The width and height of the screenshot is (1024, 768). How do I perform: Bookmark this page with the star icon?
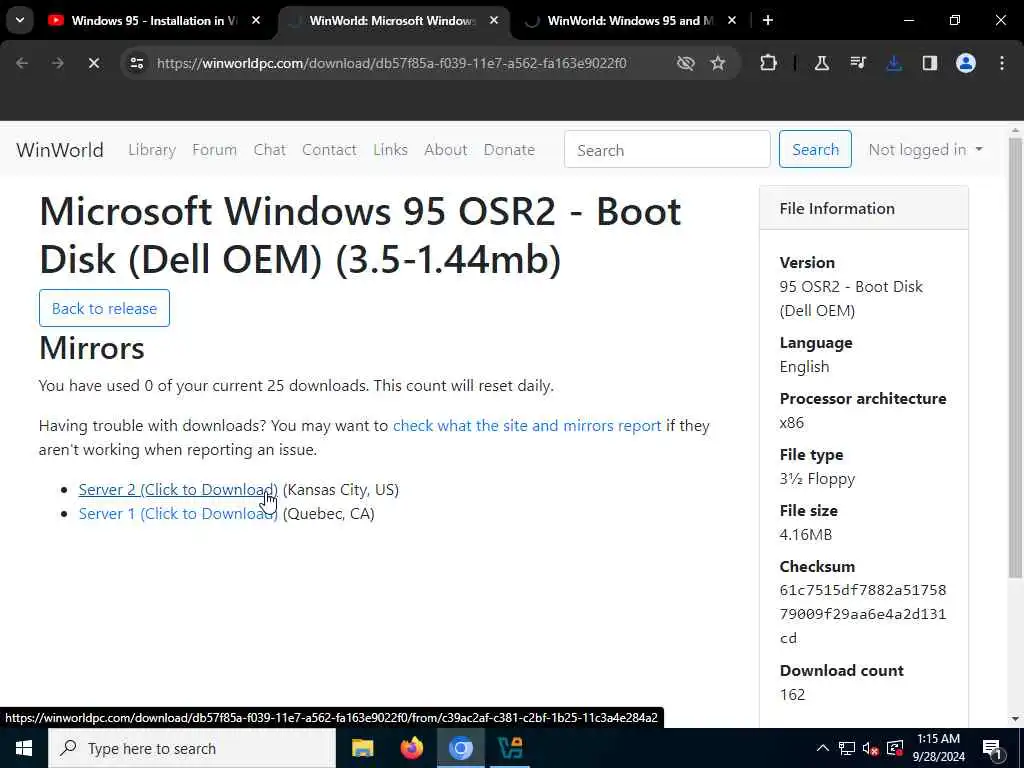[718, 63]
